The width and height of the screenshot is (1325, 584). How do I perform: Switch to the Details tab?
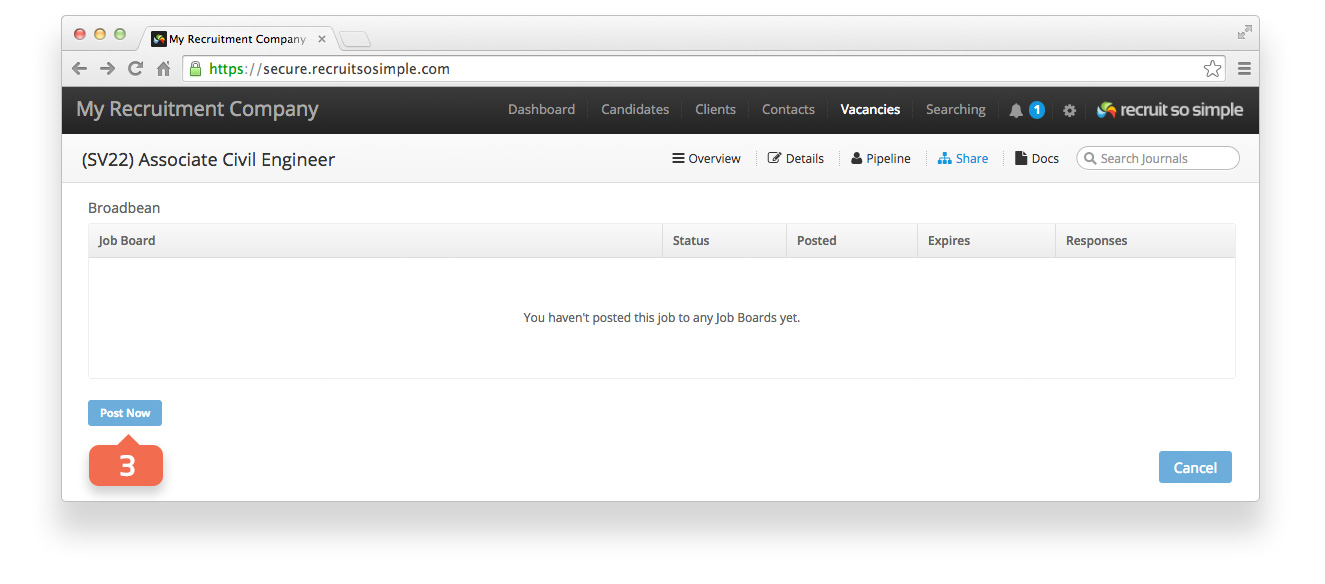(x=796, y=158)
